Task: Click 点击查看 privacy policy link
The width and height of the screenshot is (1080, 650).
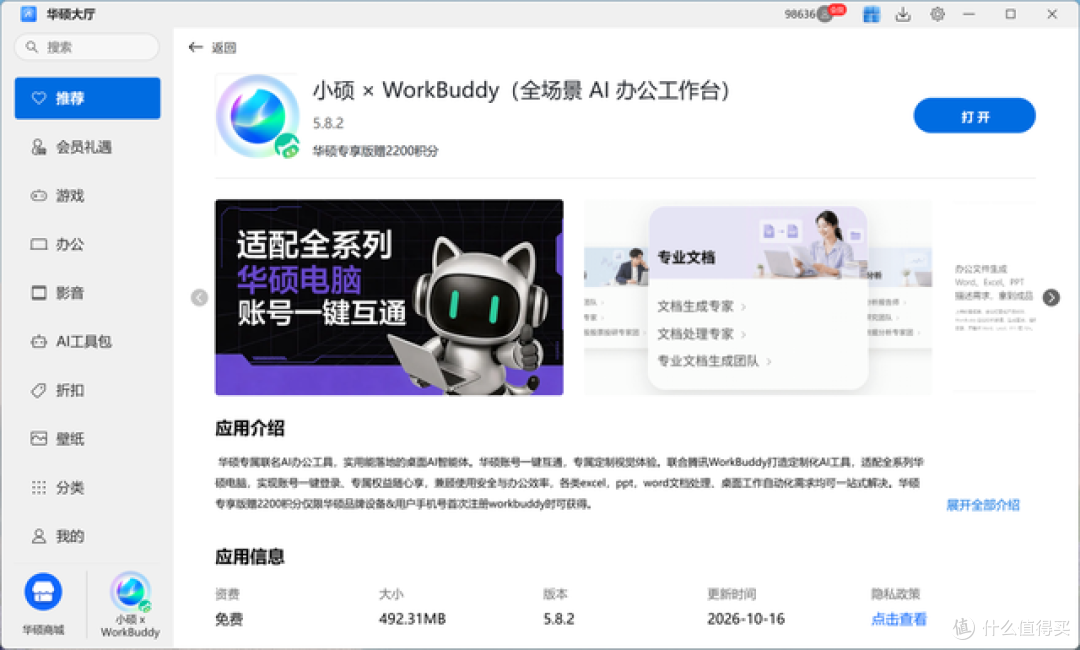Action: pyautogui.click(x=898, y=619)
